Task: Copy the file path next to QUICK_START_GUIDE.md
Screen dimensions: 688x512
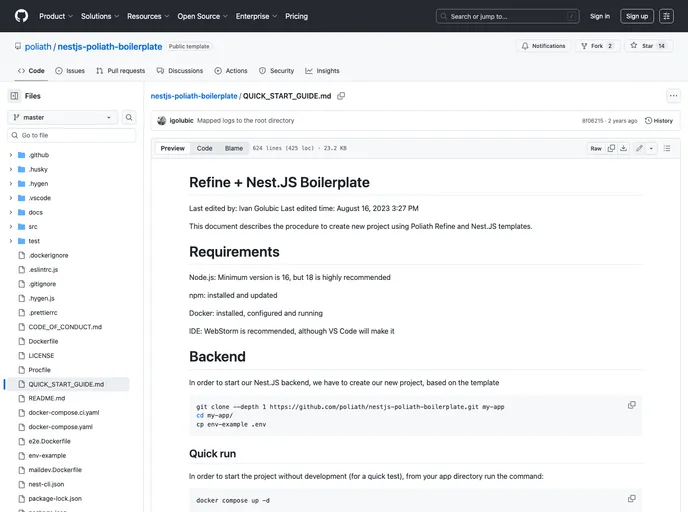Action: [x=341, y=96]
